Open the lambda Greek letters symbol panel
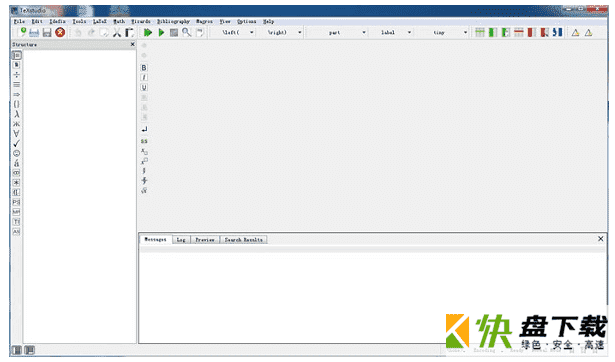This screenshot has width=615, height=362. click(16, 114)
